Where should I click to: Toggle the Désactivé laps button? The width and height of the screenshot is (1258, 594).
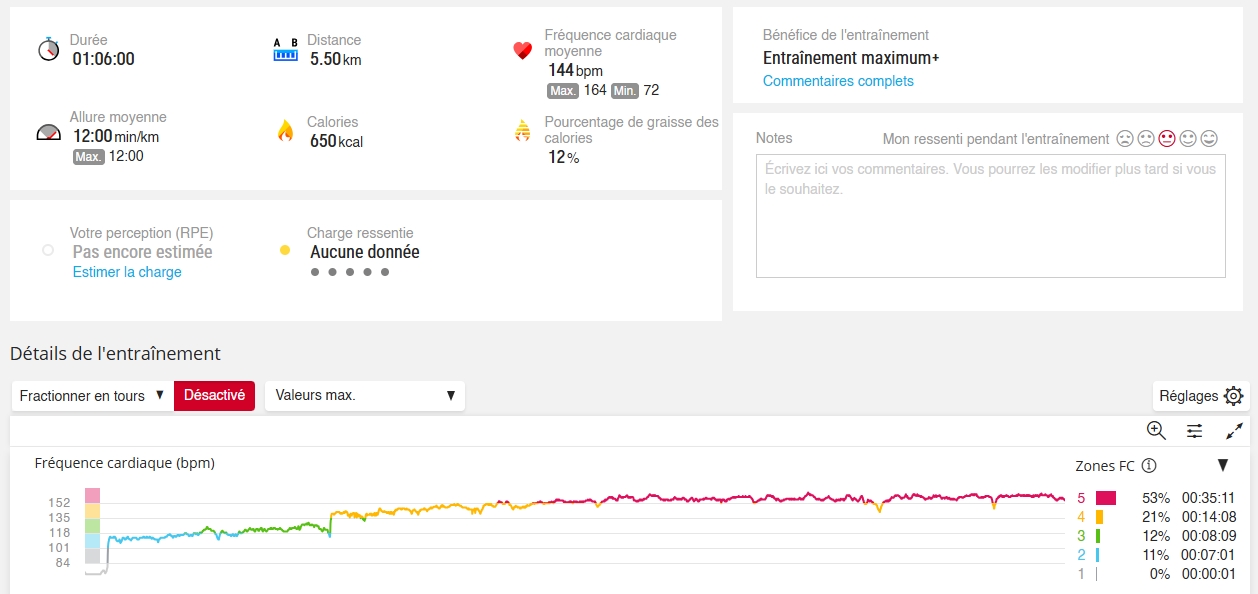(214, 395)
